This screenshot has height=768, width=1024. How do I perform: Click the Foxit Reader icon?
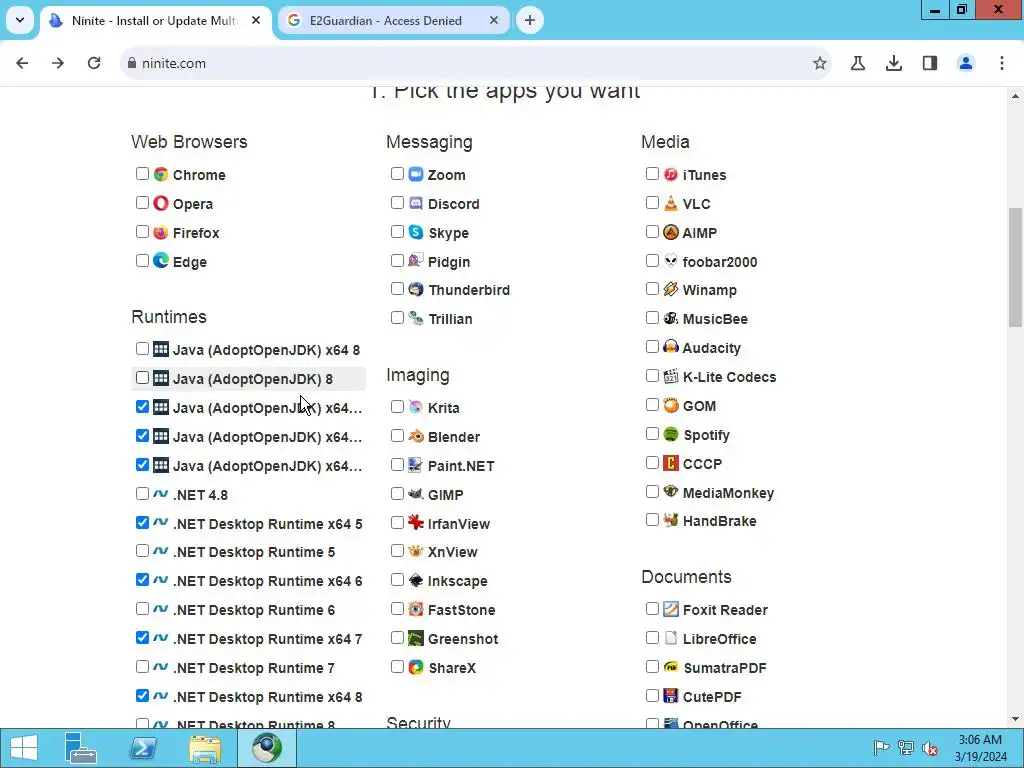671,609
